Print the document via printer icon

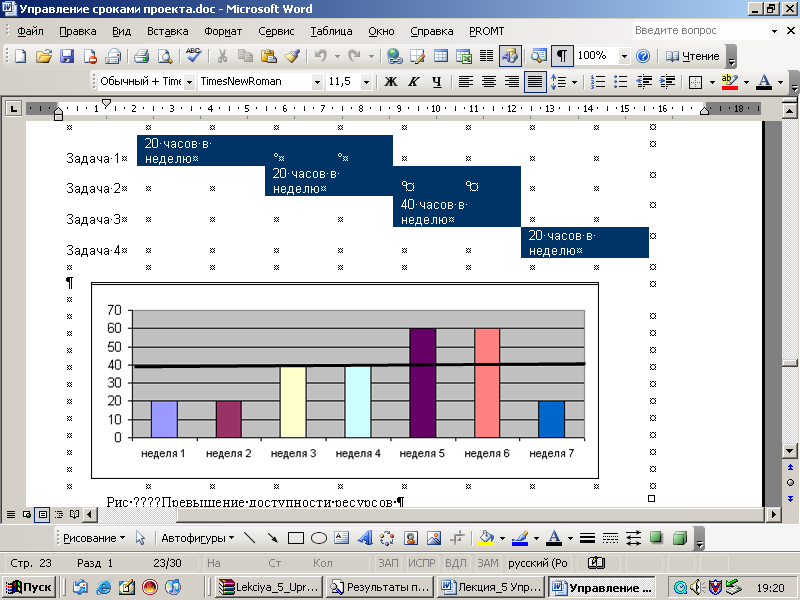click(x=141, y=56)
